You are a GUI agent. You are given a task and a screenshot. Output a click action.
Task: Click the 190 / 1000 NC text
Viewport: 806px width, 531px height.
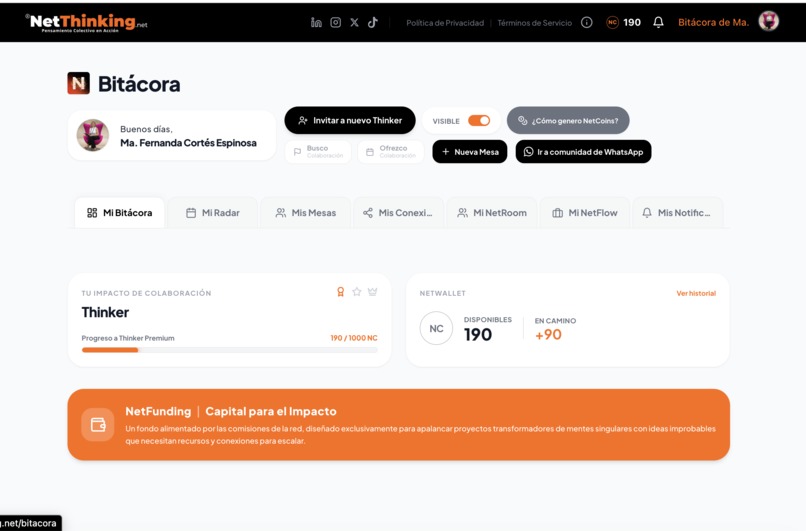354,338
